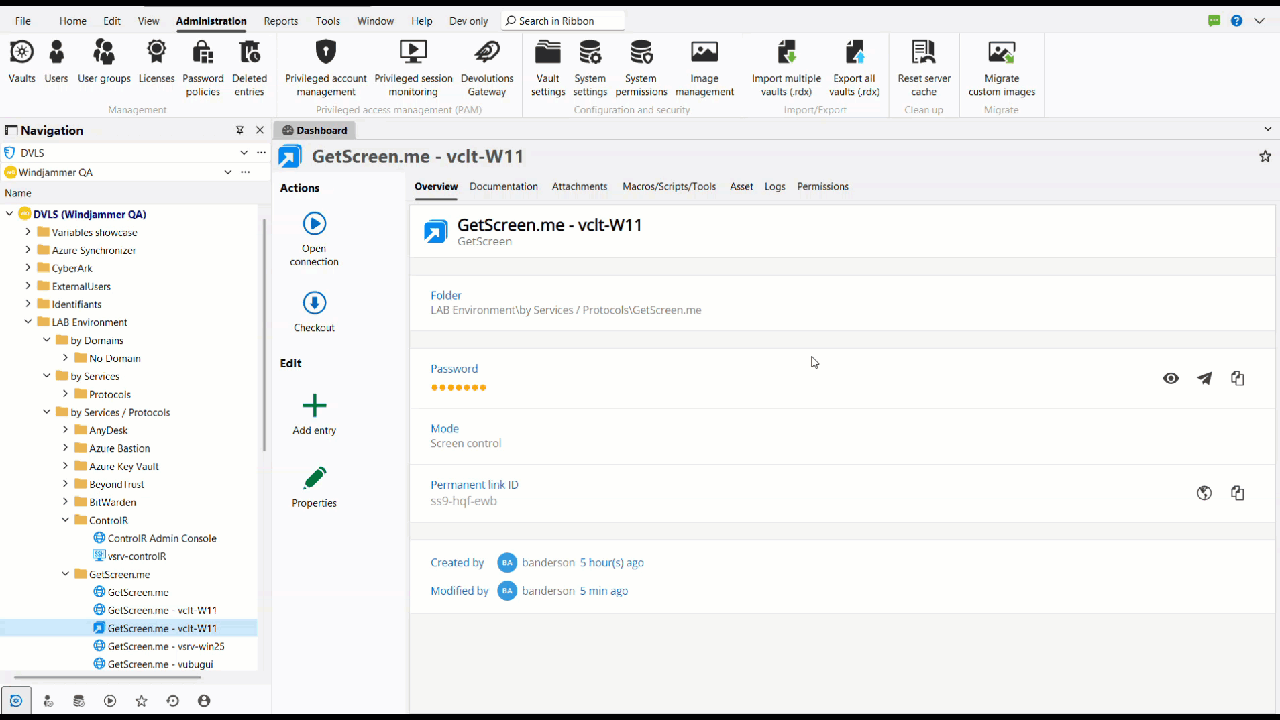This screenshot has height=720, width=1280.
Task: Open the Permissions tab
Action: tap(822, 186)
